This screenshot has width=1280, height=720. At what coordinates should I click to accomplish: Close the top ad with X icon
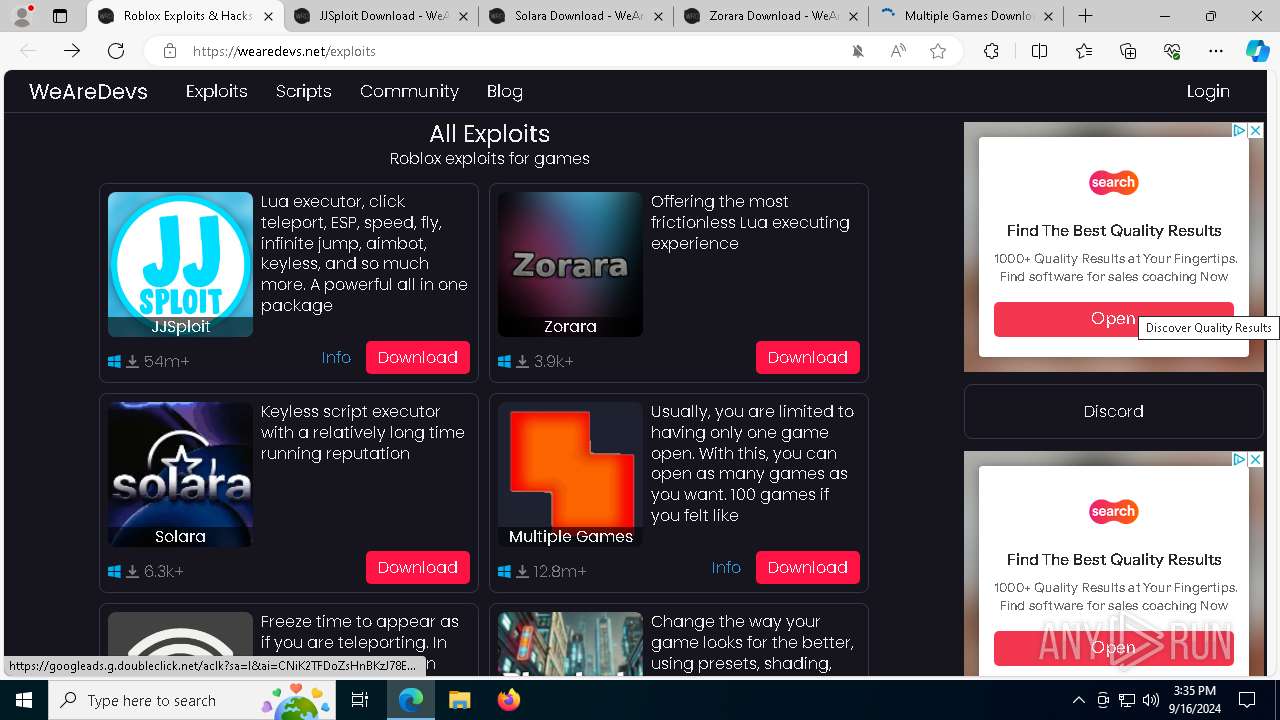1256,130
